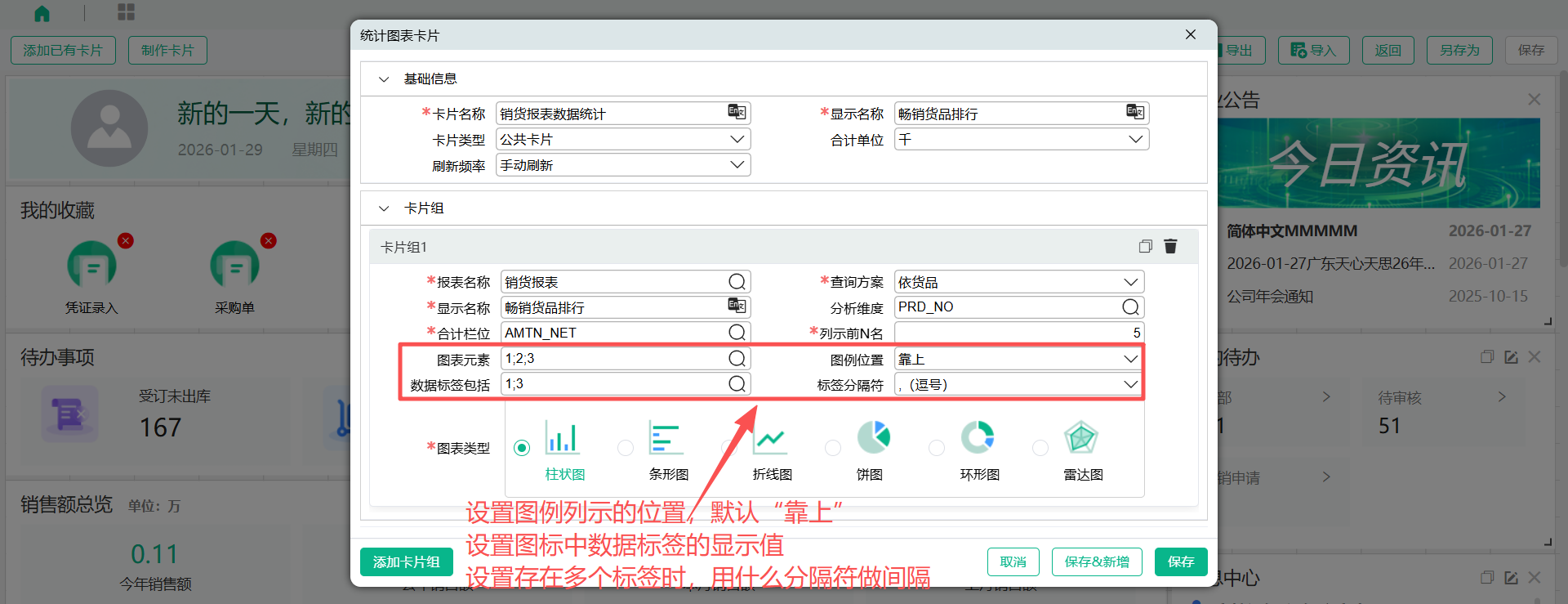Select the 雷达图 radar chart option
The width and height of the screenshot is (1568, 604).
point(1040,448)
